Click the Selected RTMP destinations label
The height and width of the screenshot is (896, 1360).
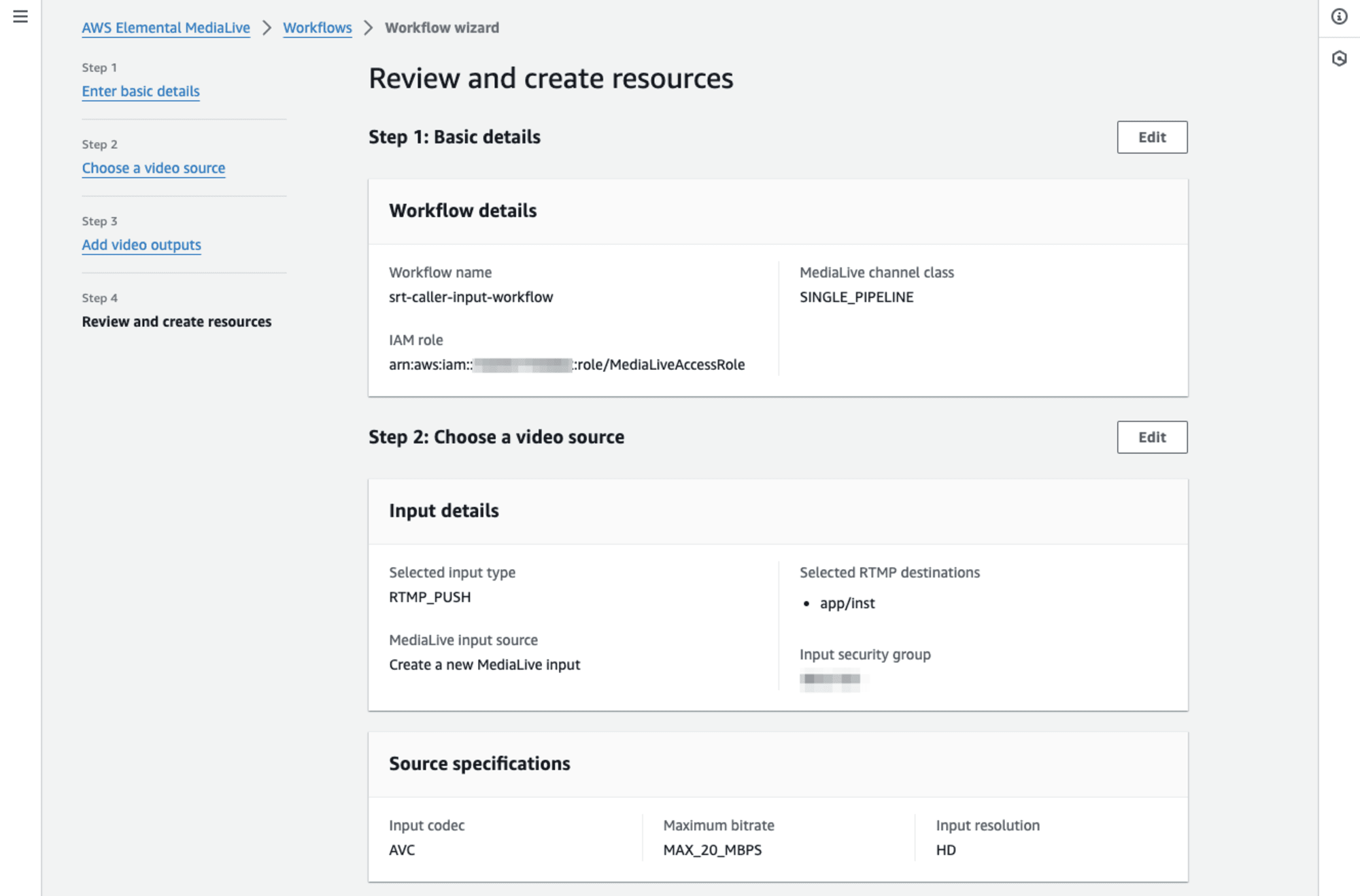click(x=889, y=572)
